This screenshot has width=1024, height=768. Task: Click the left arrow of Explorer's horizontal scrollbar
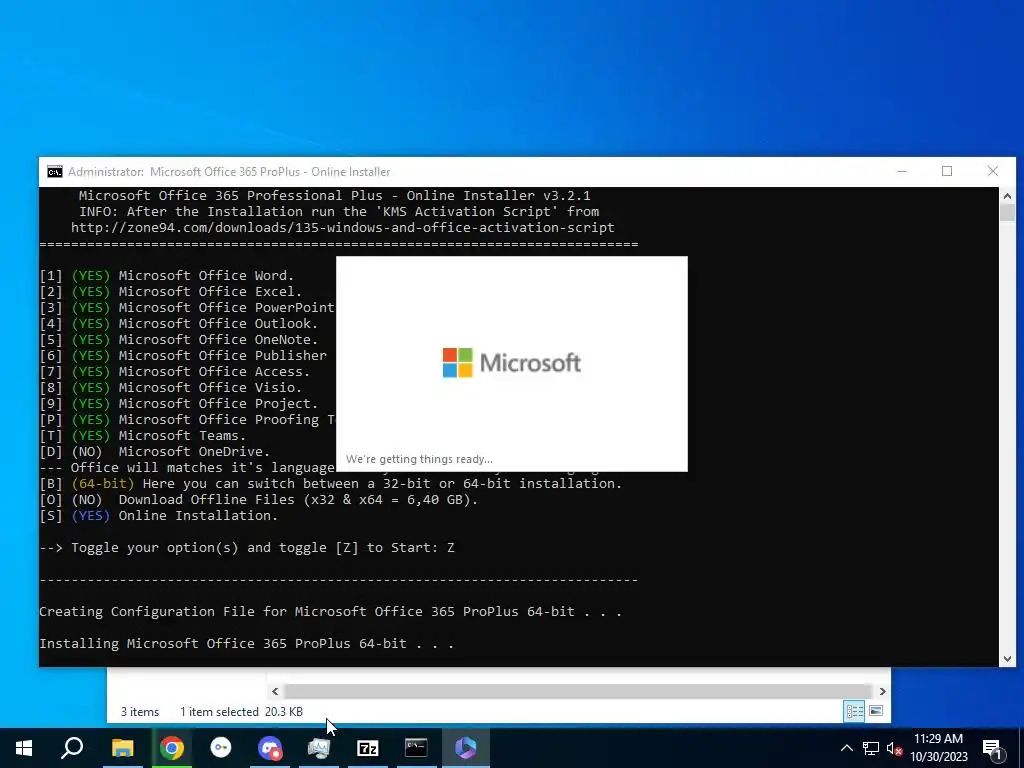pyautogui.click(x=275, y=691)
